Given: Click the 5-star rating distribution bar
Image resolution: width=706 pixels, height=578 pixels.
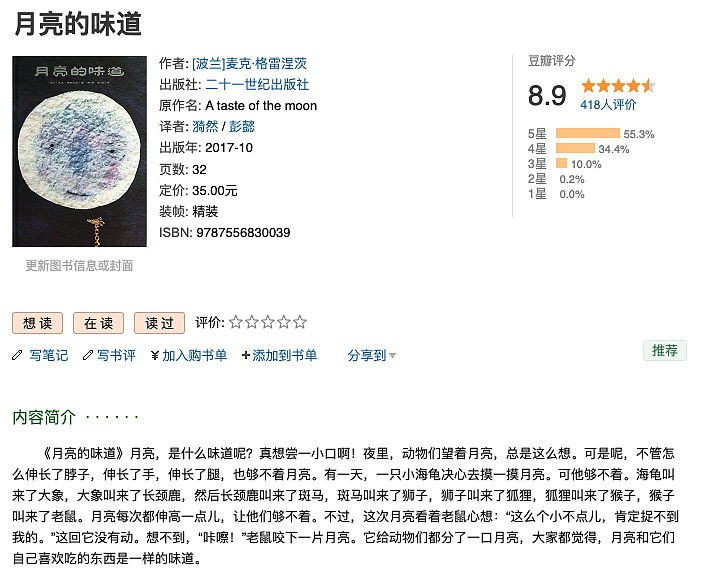Looking at the screenshot, I should tap(587, 133).
